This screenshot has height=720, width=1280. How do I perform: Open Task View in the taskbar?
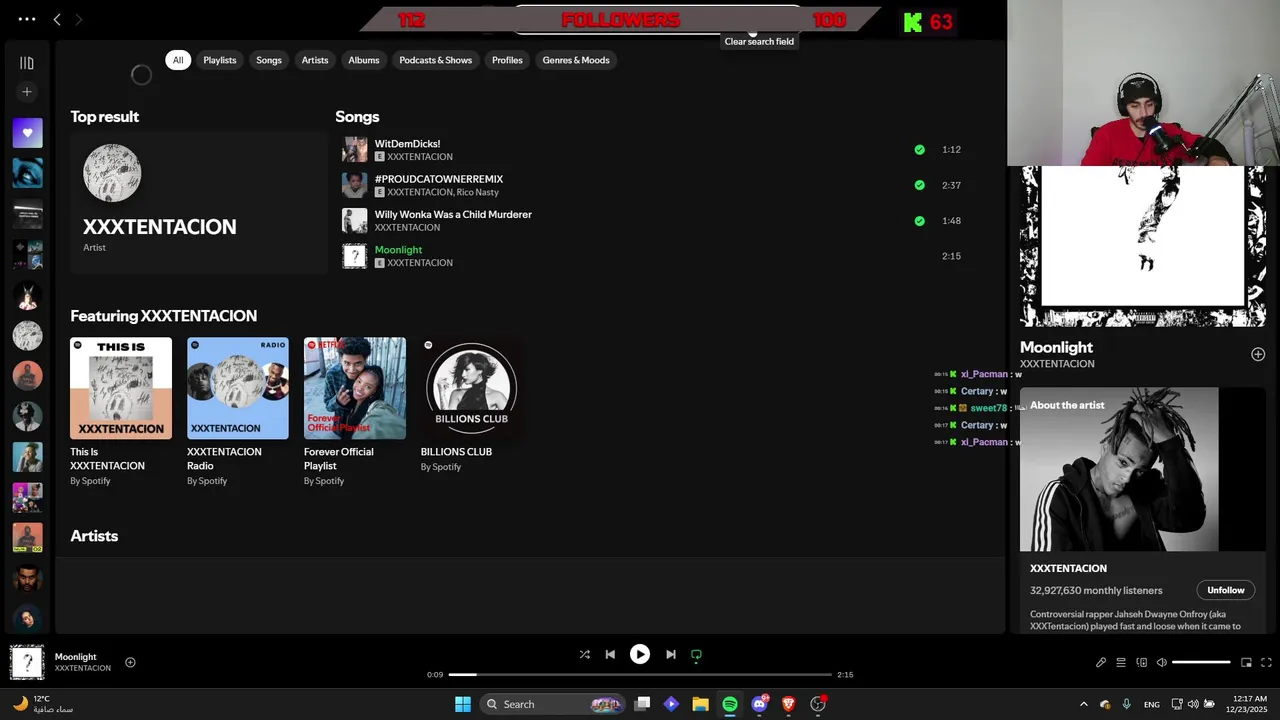tap(643, 704)
